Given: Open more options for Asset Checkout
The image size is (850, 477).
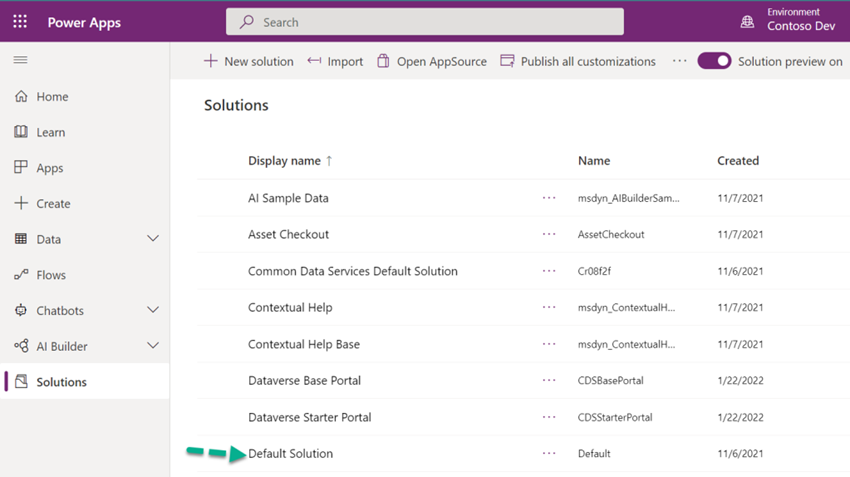Looking at the screenshot, I should (549, 234).
